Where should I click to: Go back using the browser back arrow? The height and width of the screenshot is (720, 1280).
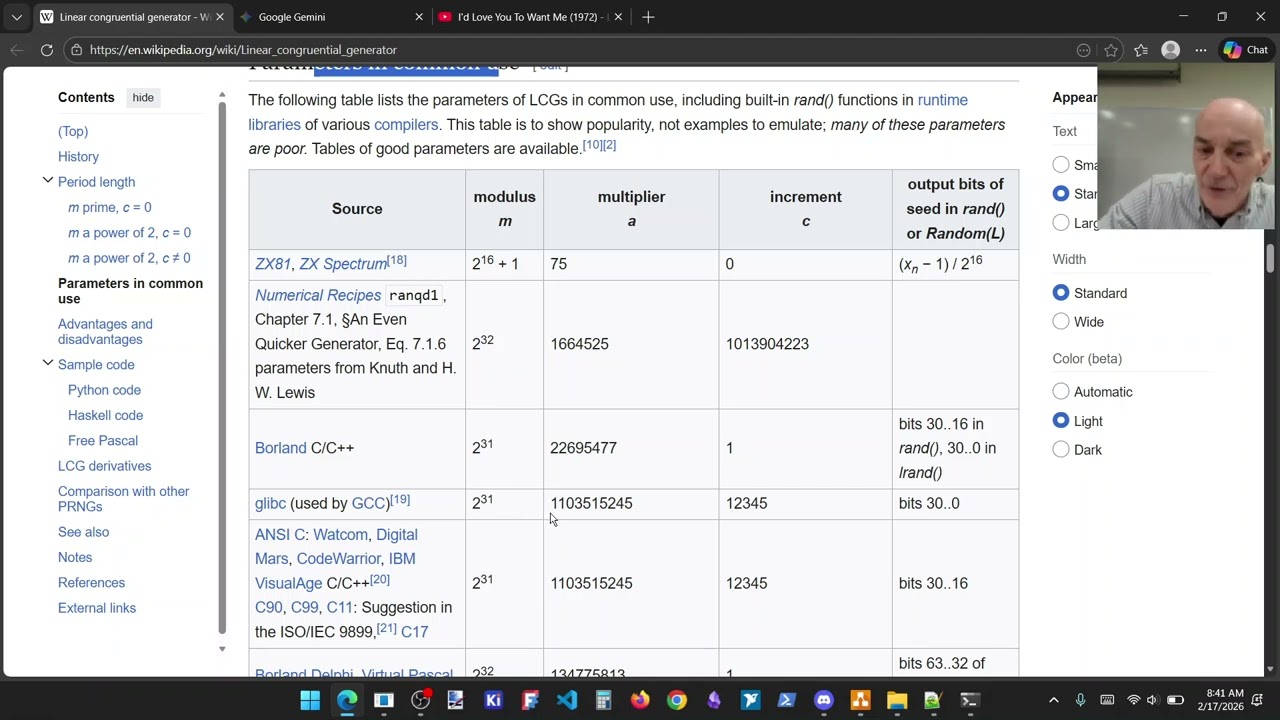click(x=17, y=50)
